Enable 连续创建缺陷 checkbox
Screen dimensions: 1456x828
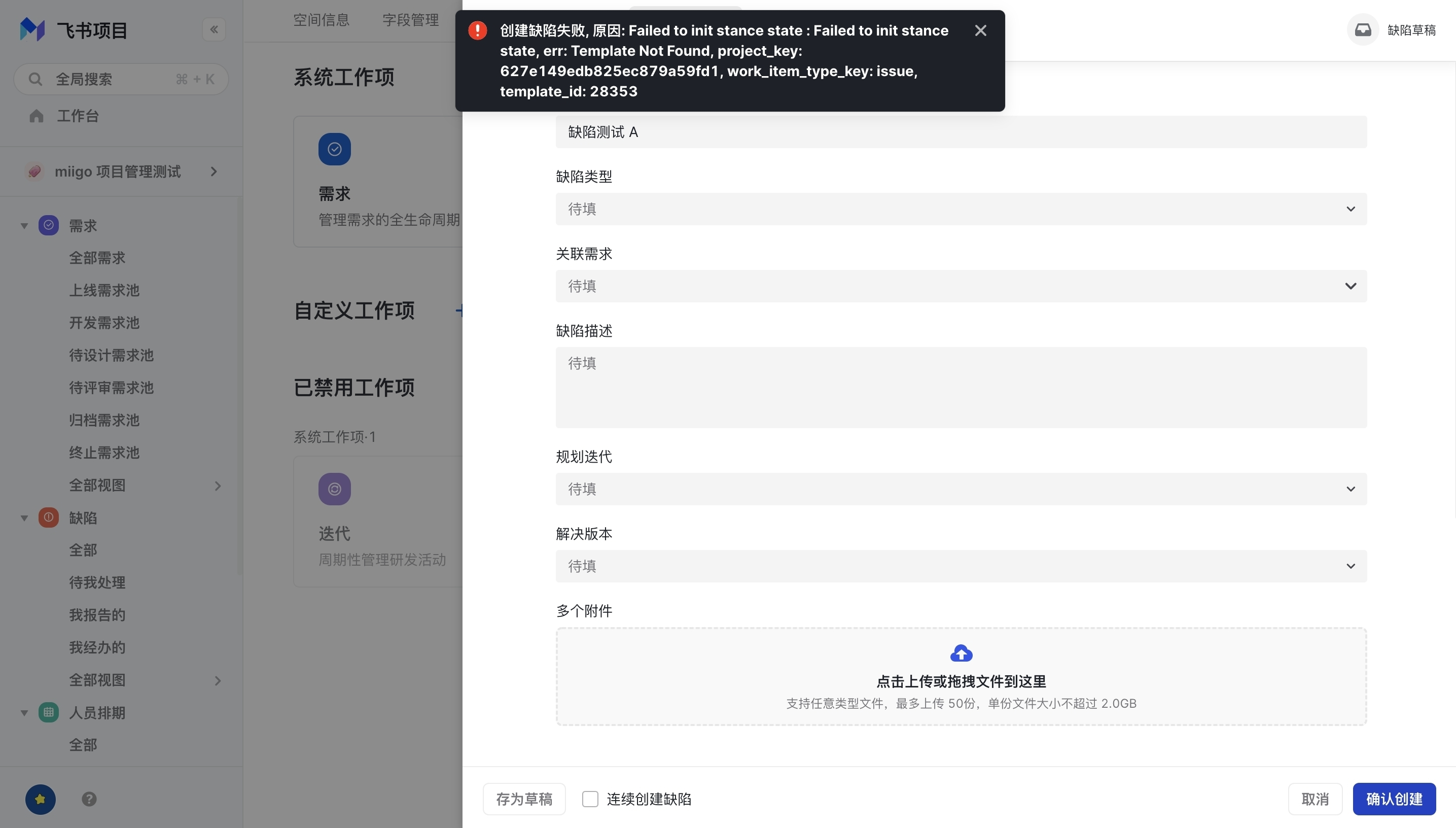point(590,799)
